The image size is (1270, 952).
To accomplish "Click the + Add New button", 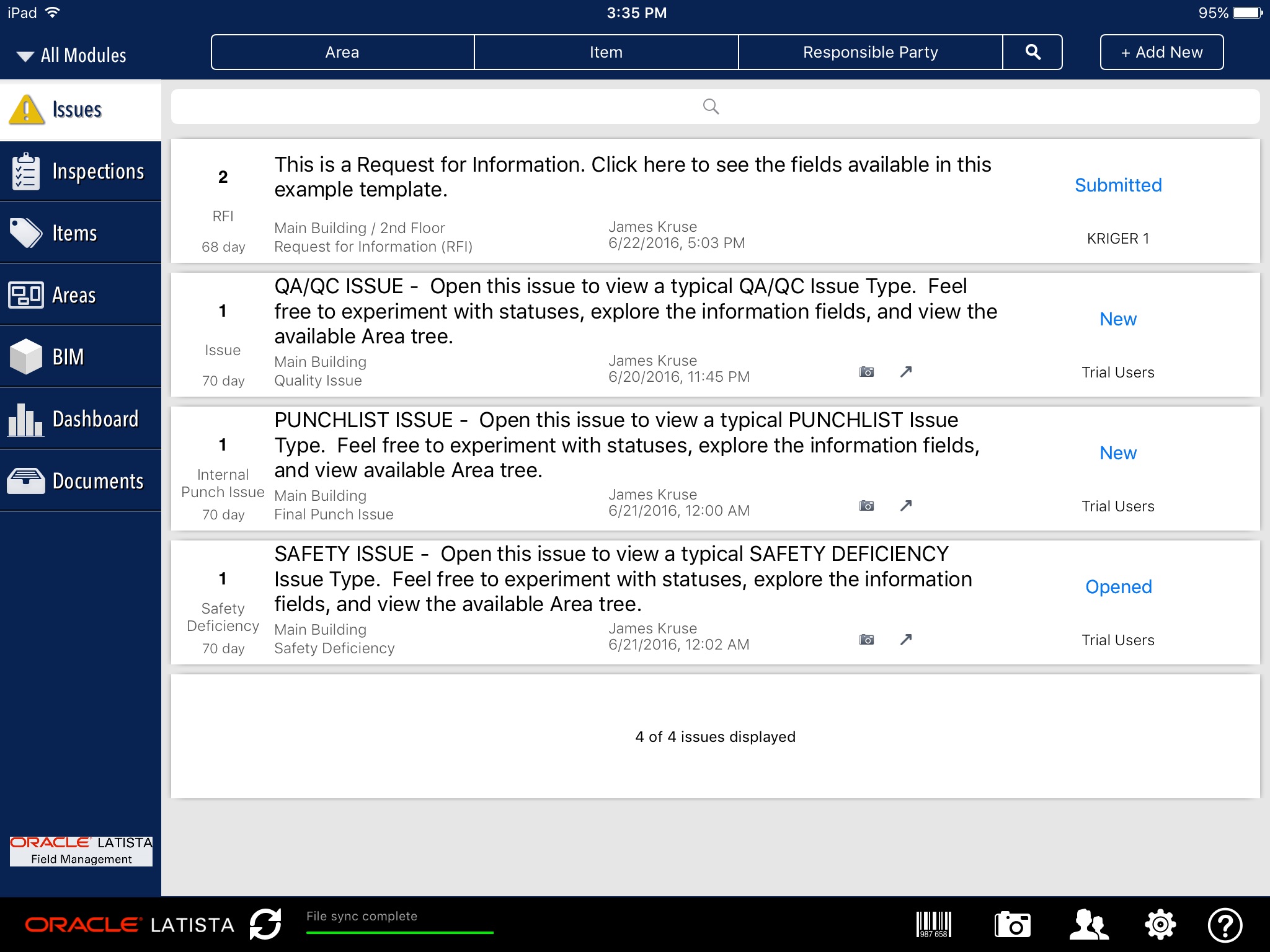I will [1161, 52].
